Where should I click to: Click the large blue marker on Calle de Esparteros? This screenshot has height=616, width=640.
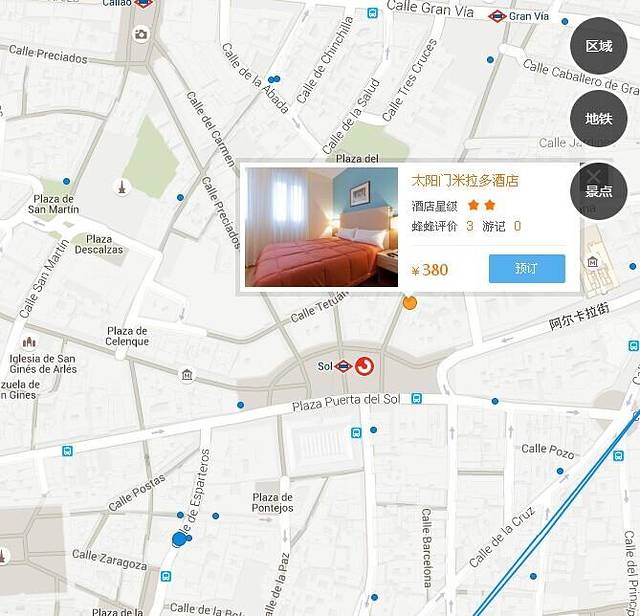click(x=180, y=539)
